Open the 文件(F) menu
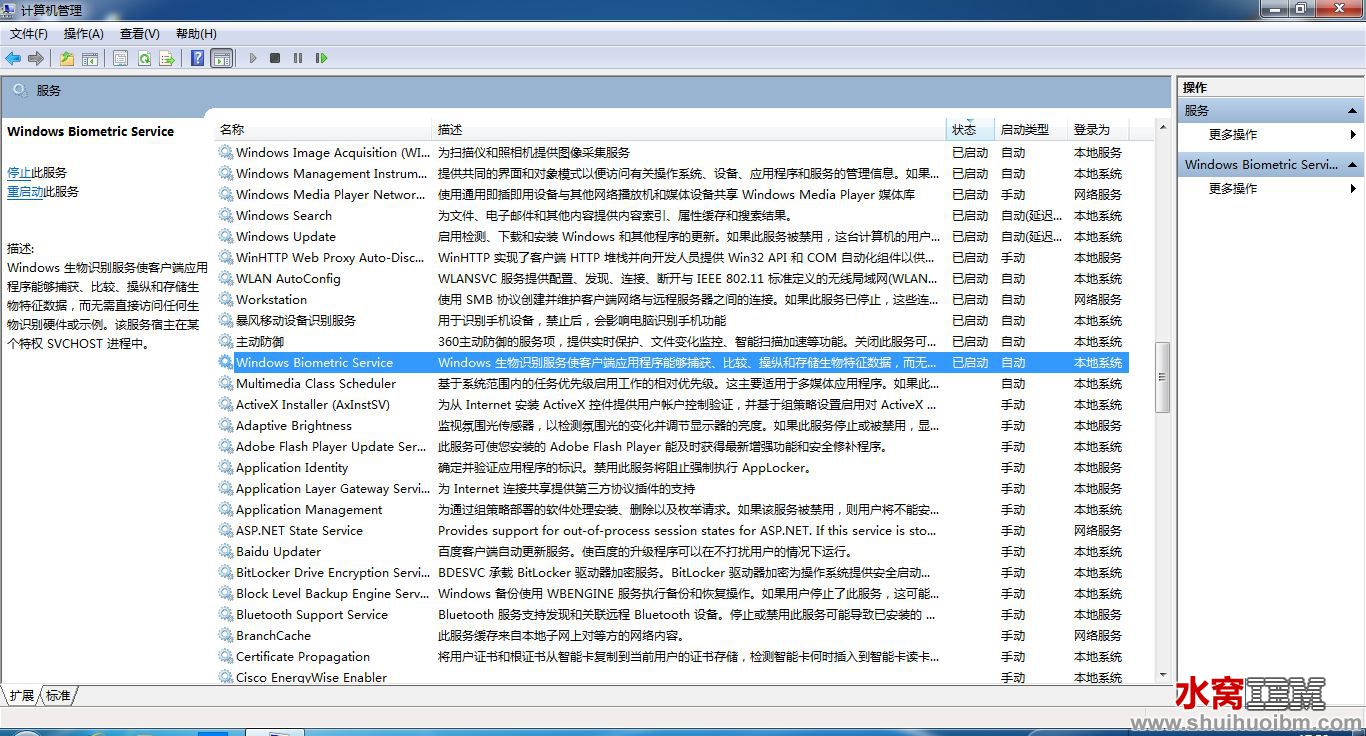 pos(29,34)
